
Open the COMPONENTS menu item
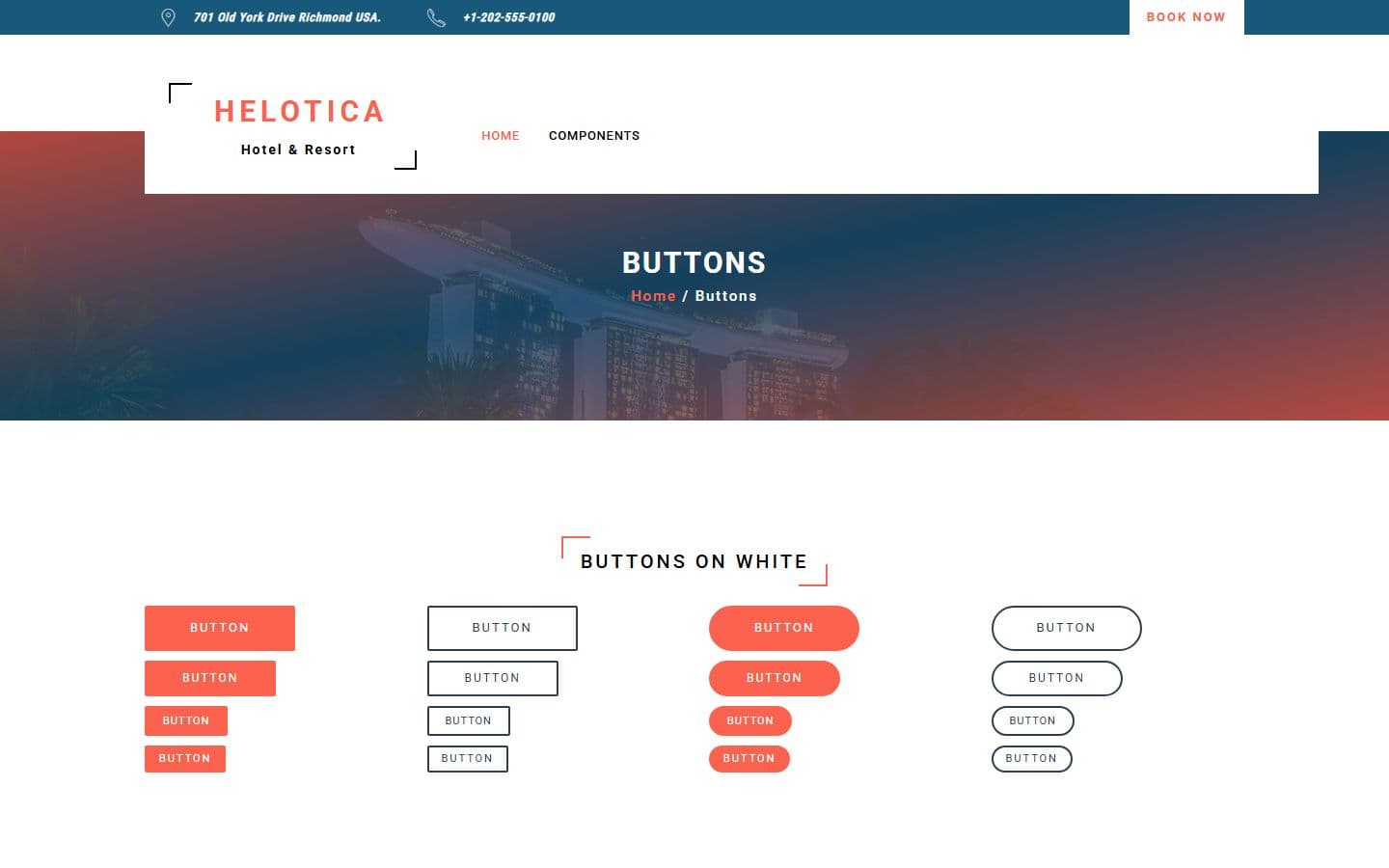[594, 136]
